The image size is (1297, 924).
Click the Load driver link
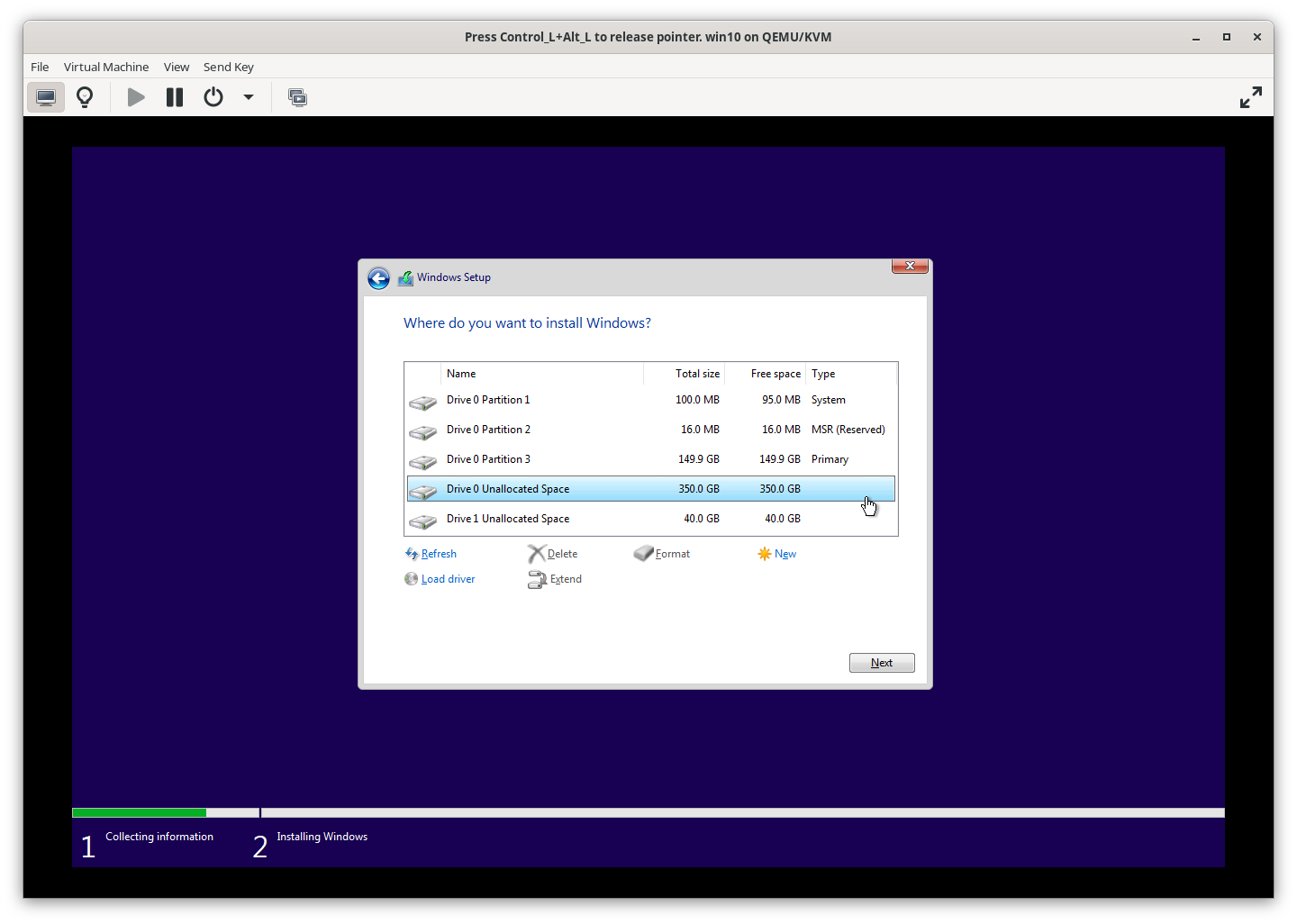pos(448,579)
